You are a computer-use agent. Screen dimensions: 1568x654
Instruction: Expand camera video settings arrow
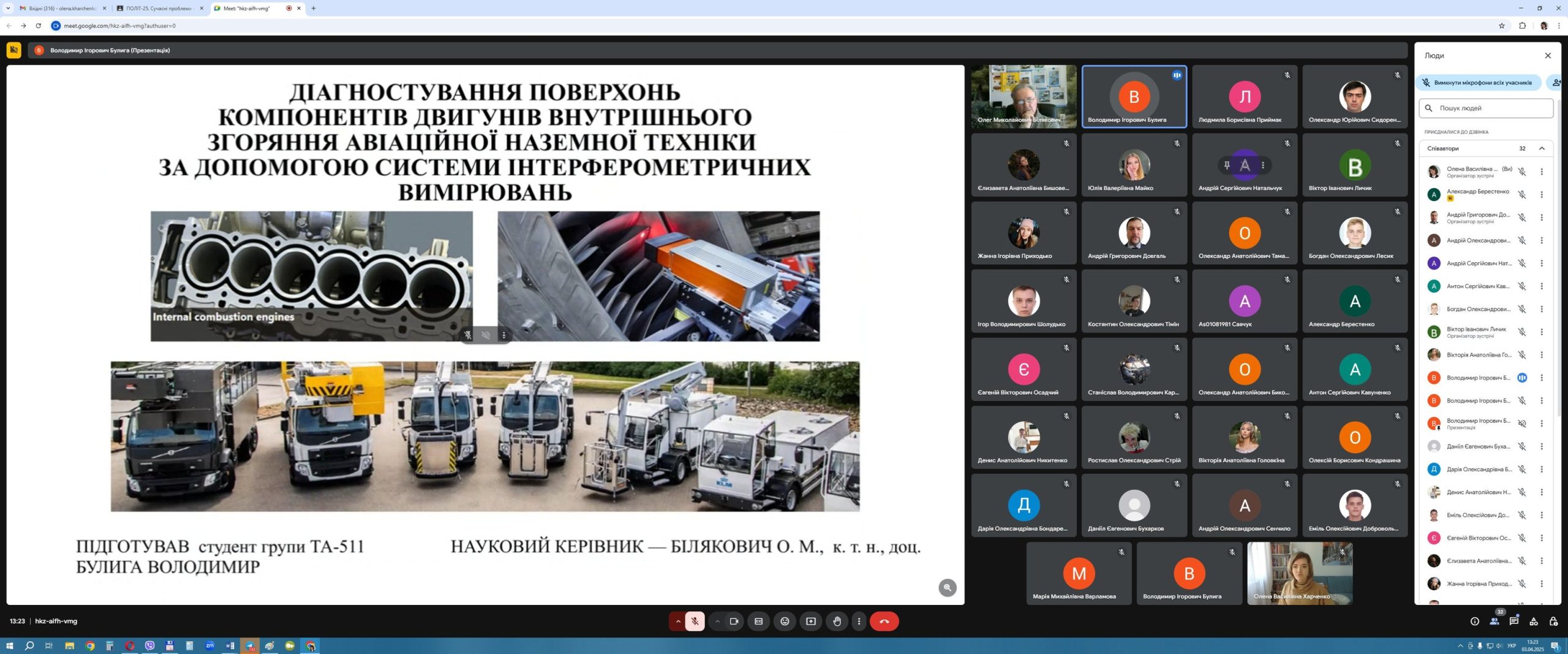(x=717, y=621)
